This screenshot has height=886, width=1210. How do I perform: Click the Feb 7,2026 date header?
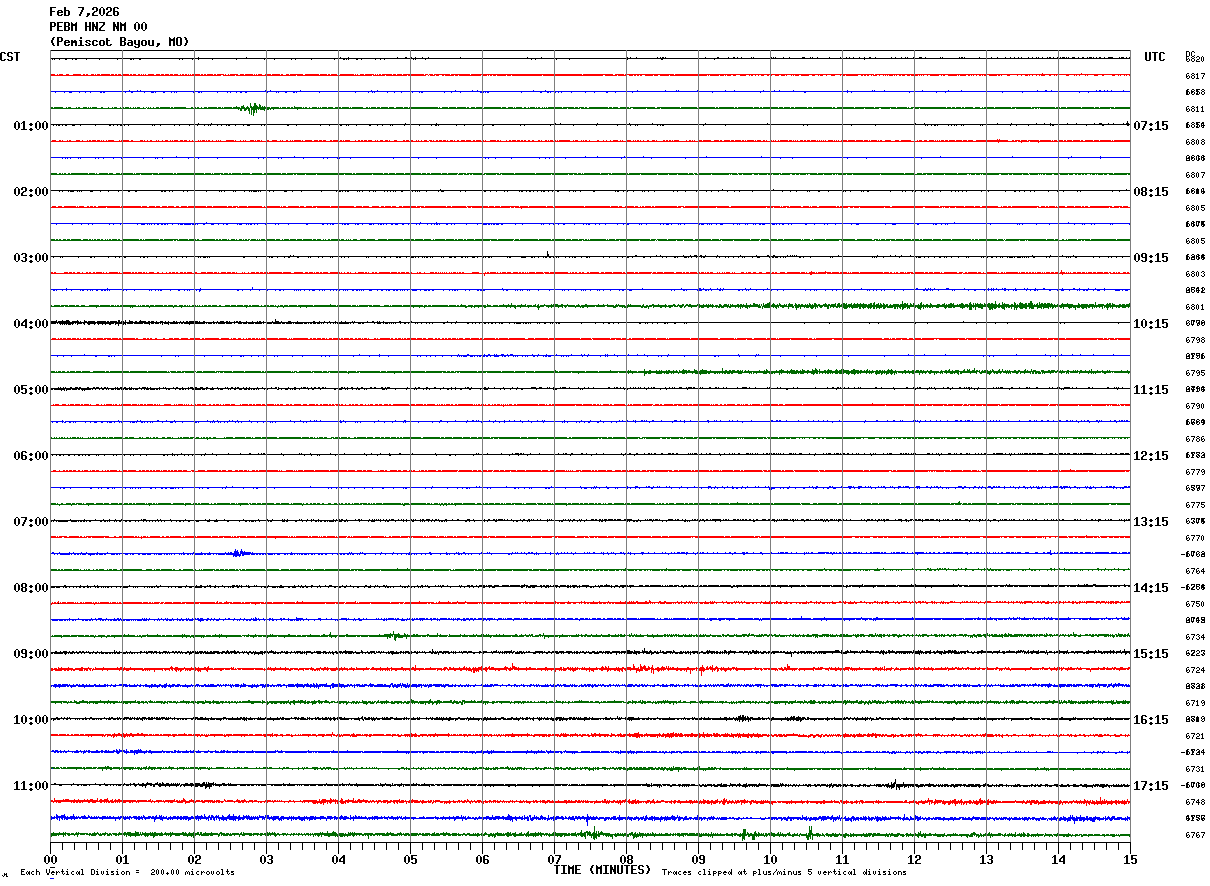coord(84,12)
